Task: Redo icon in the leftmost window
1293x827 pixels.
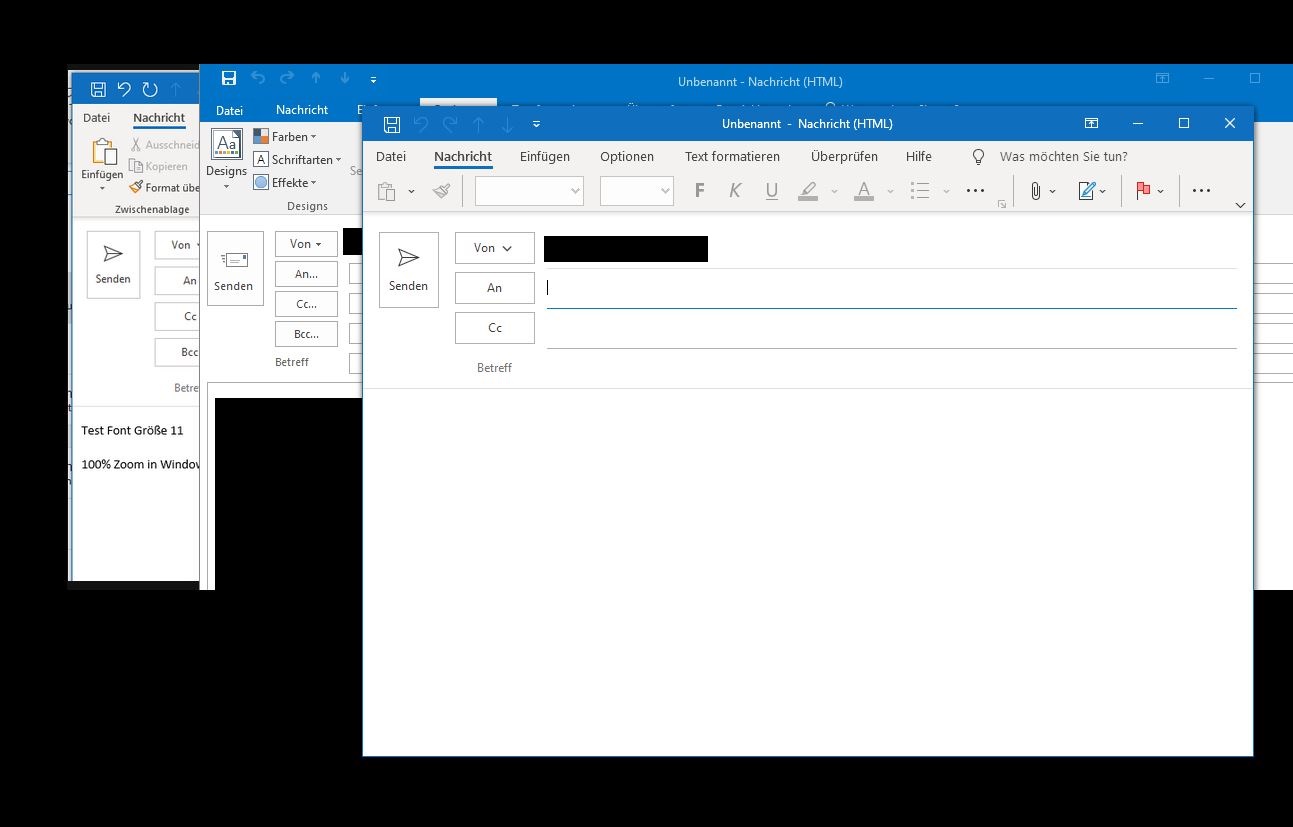Action: coord(150,90)
